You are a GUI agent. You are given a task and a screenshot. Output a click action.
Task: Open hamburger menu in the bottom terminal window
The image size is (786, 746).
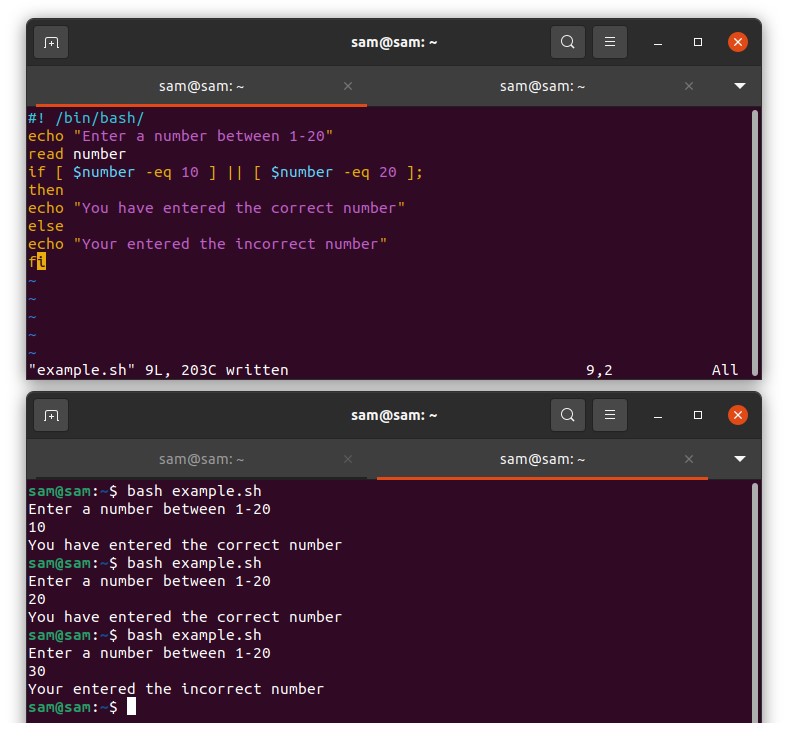point(610,415)
